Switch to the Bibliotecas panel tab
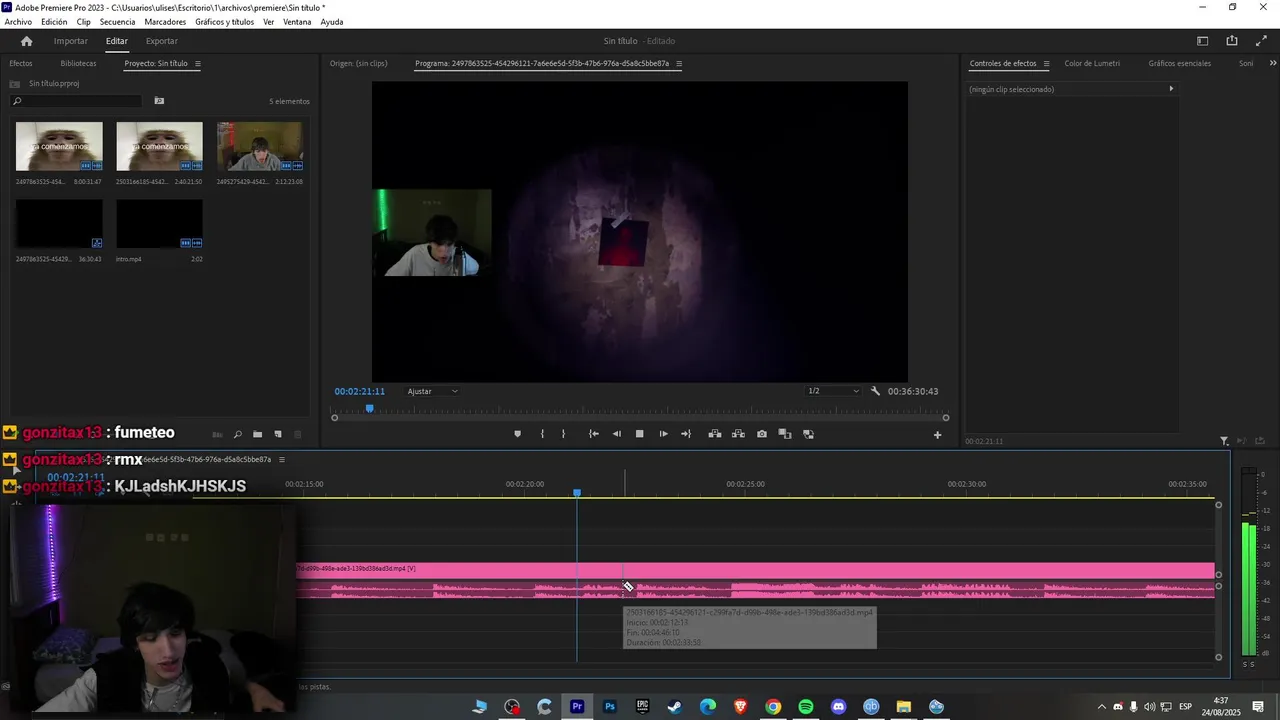Viewport: 1280px width, 720px height. tap(79, 64)
